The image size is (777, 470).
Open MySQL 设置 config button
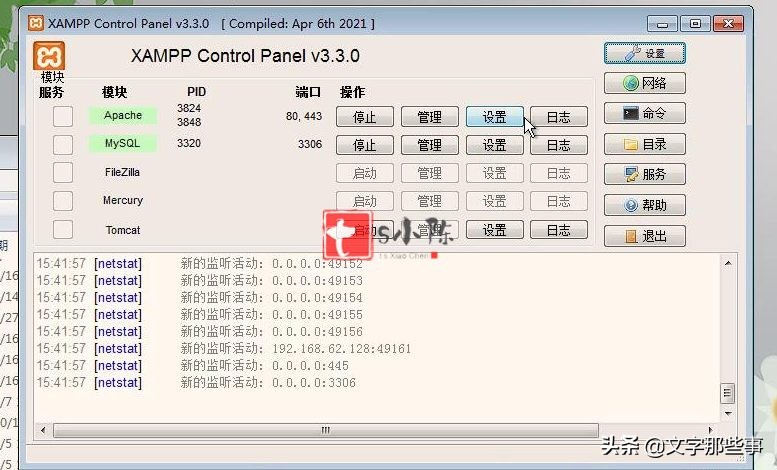pos(495,145)
